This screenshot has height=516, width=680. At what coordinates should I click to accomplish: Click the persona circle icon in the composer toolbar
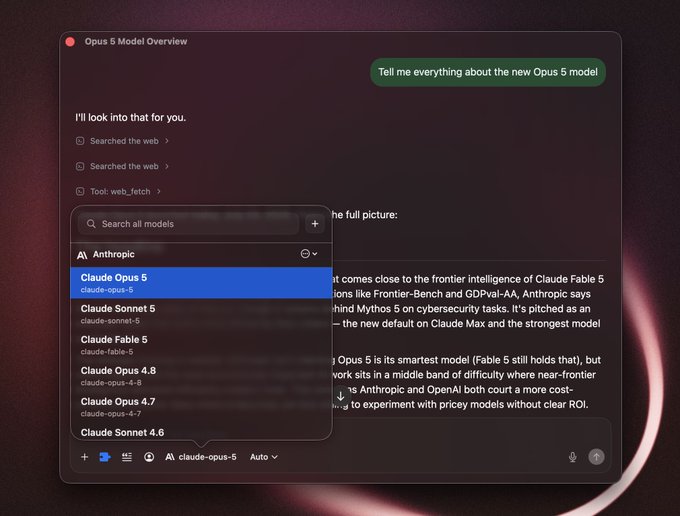click(x=149, y=457)
